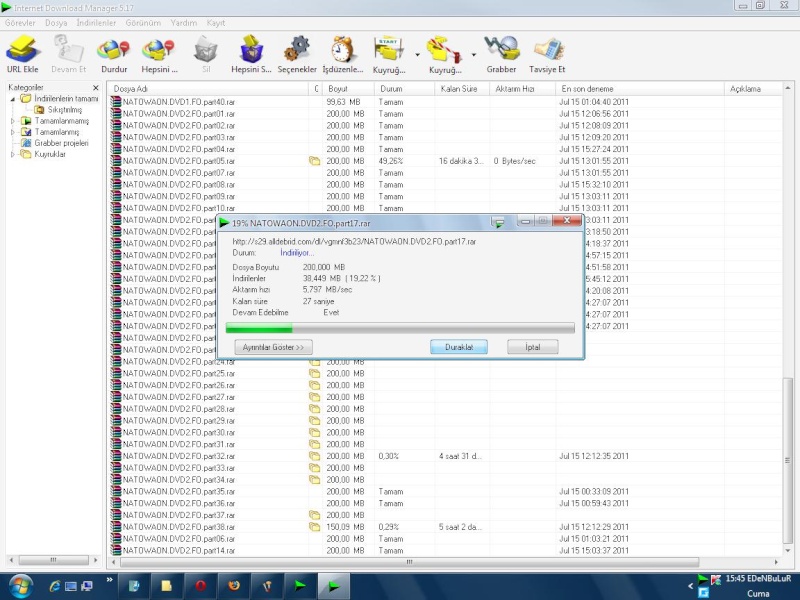
Task: Expand quick launch overflow chevron
Action: click(x=109, y=580)
